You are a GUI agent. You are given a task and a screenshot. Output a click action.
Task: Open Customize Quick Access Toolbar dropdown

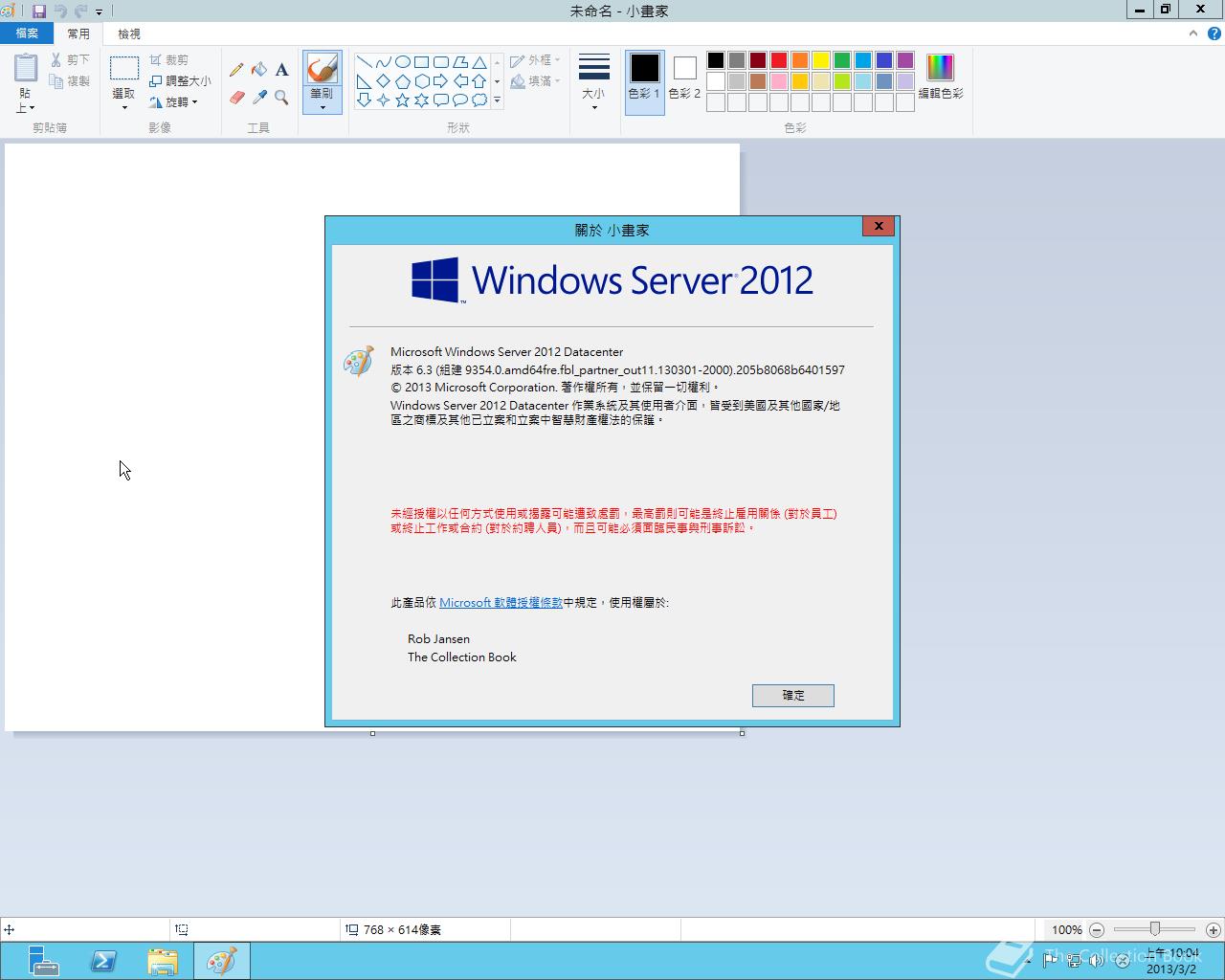pyautogui.click(x=99, y=12)
